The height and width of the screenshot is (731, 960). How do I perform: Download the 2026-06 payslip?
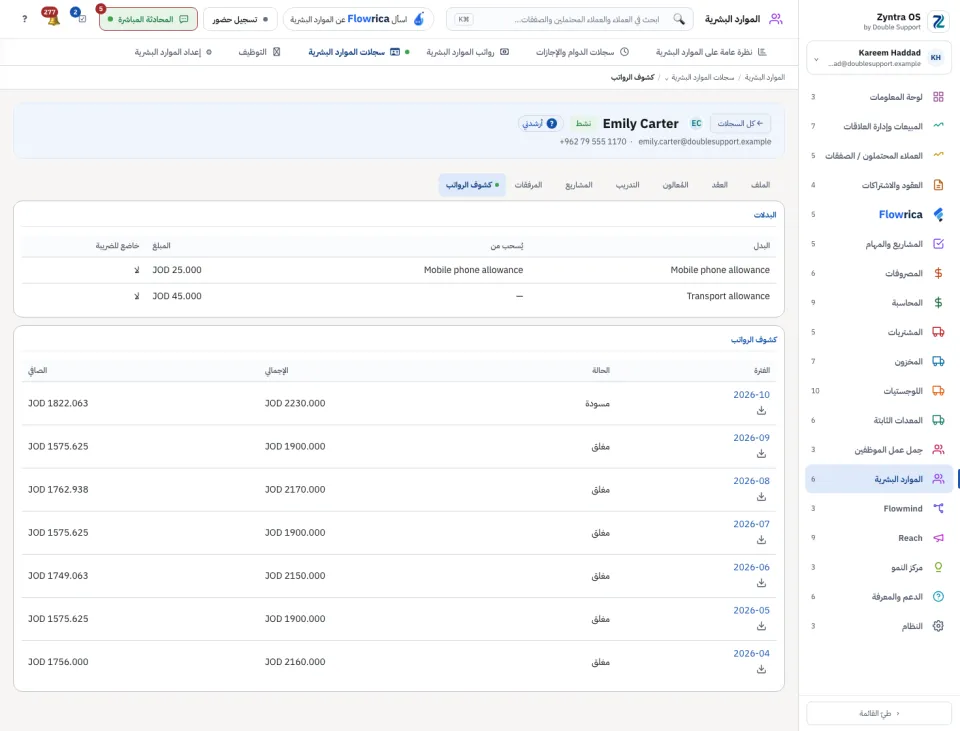(761, 583)
